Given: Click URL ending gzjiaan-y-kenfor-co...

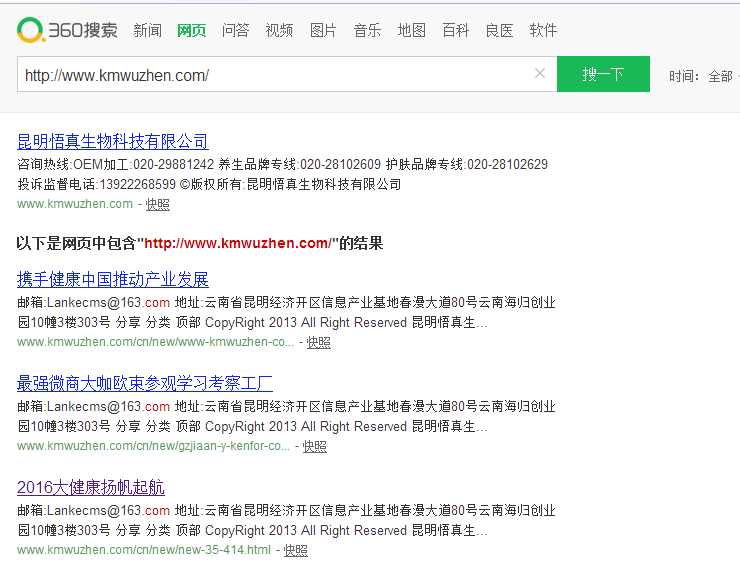Looking at the screenshot, I should [153, 446].
